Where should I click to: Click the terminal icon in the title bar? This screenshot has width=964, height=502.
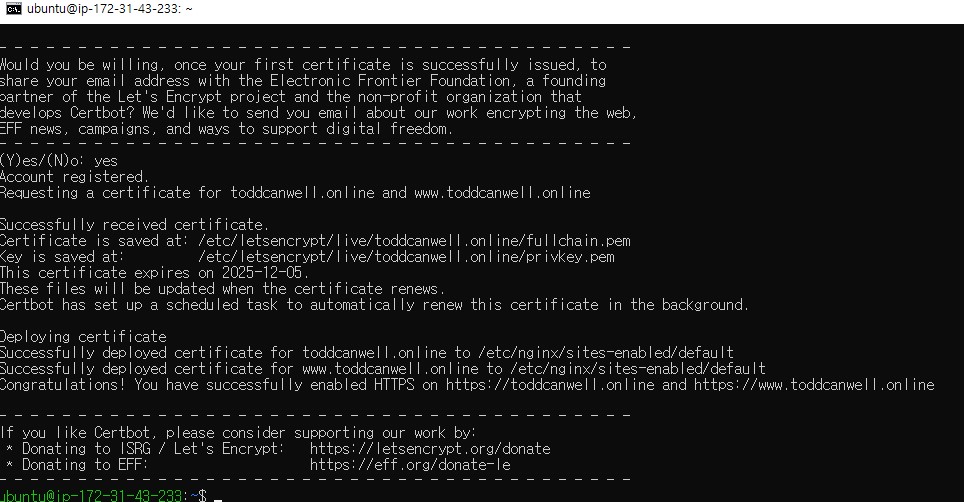[x=13, y=9]
